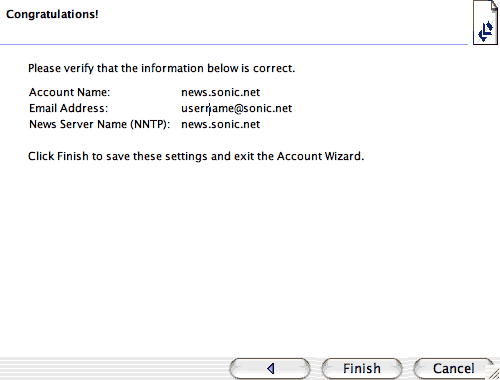Click news.sonic.net beside News Server Name
Viewport: 500px width, 380px height.
coord(220,124)
